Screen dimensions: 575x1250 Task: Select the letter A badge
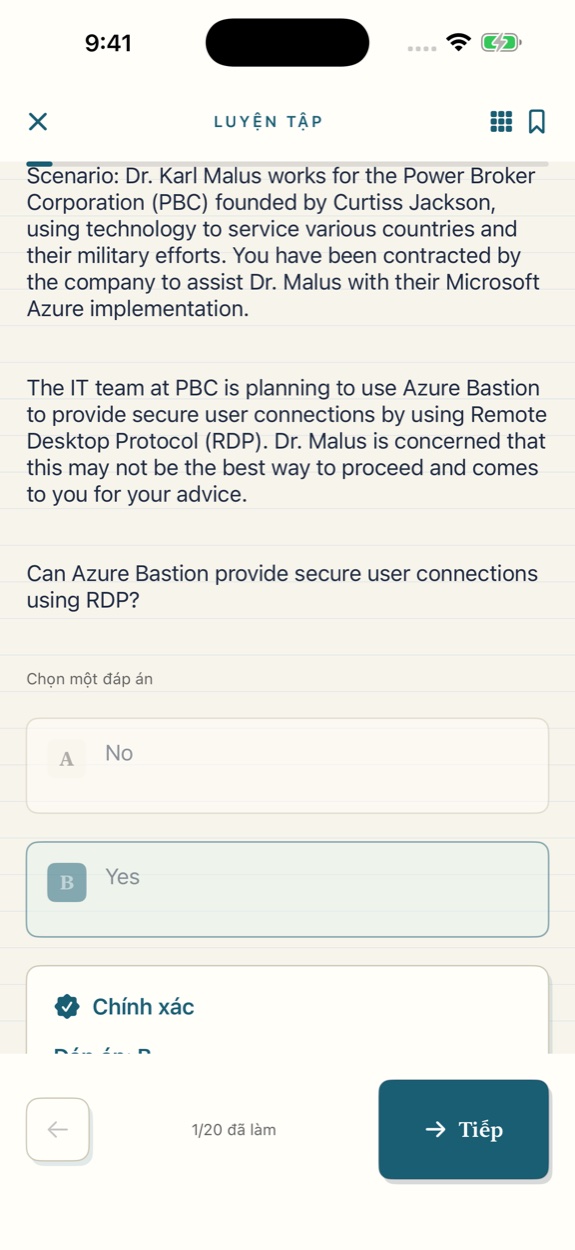(x=67, y=758)
